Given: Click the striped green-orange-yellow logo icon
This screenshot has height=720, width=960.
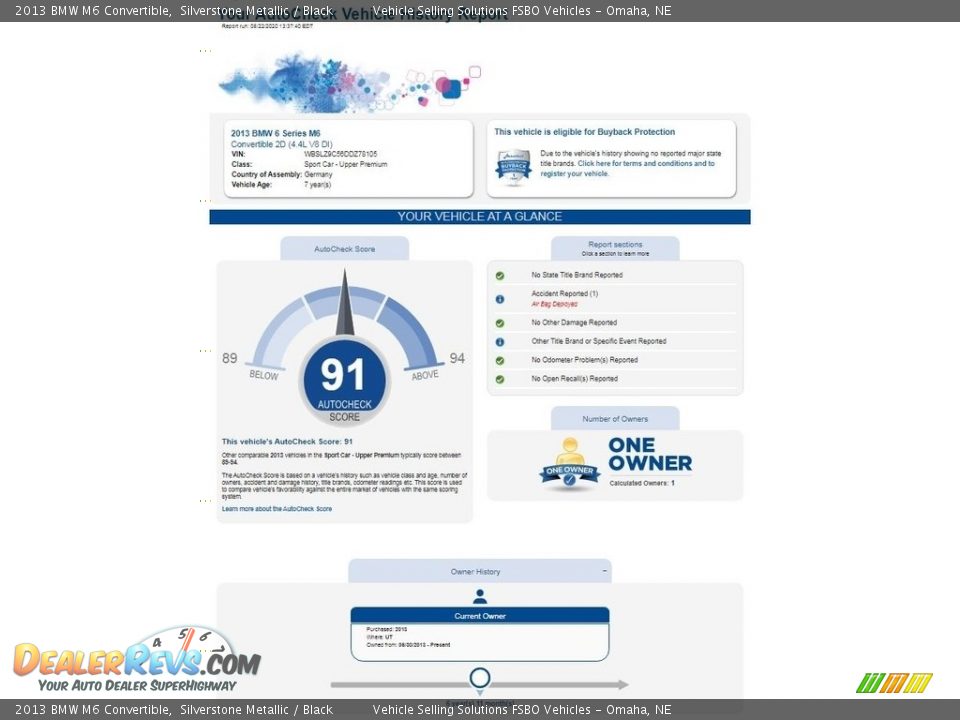Looking at the screenshot, I should 894,683.
